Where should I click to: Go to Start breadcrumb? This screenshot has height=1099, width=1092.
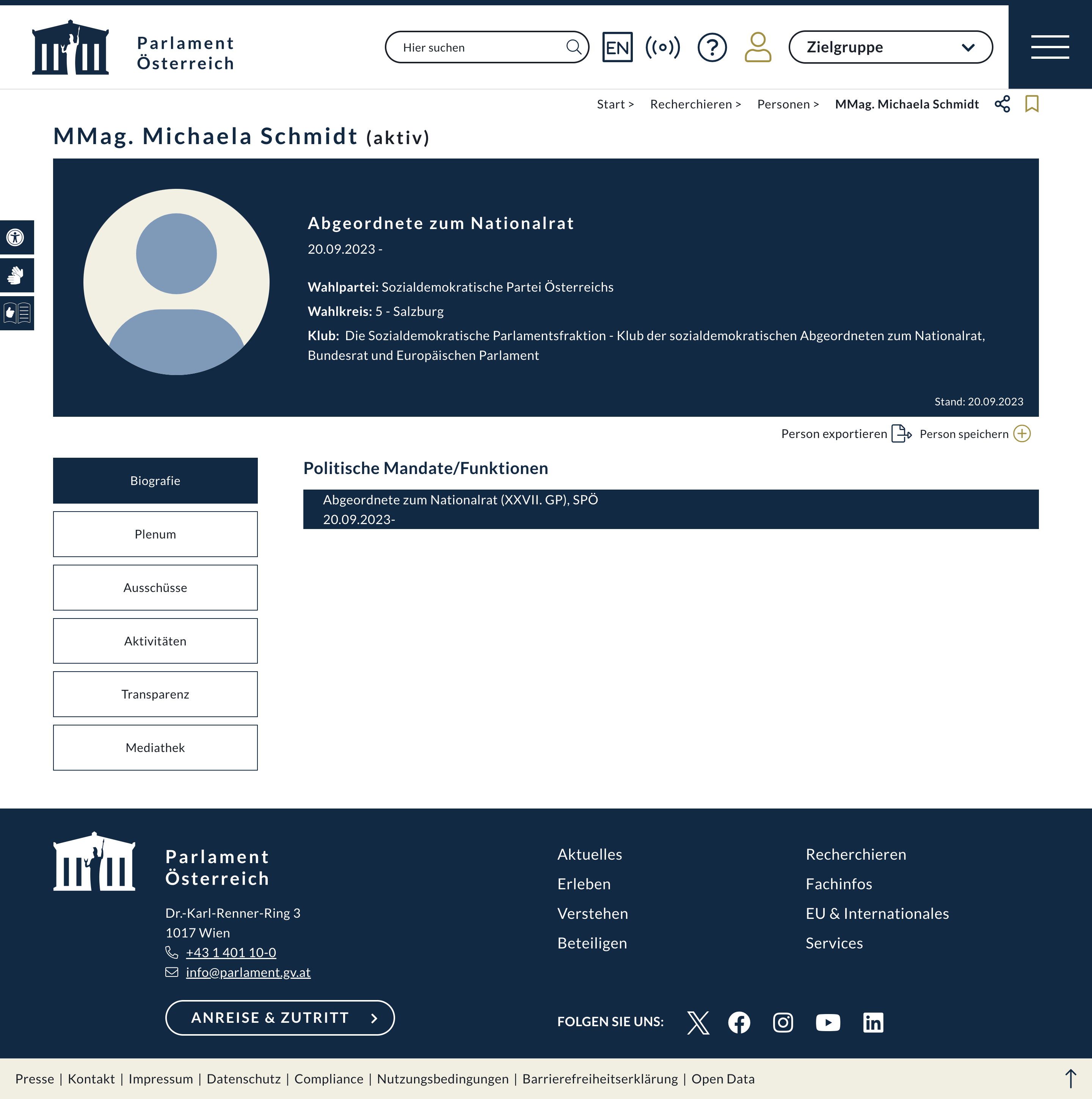[611, 104]
